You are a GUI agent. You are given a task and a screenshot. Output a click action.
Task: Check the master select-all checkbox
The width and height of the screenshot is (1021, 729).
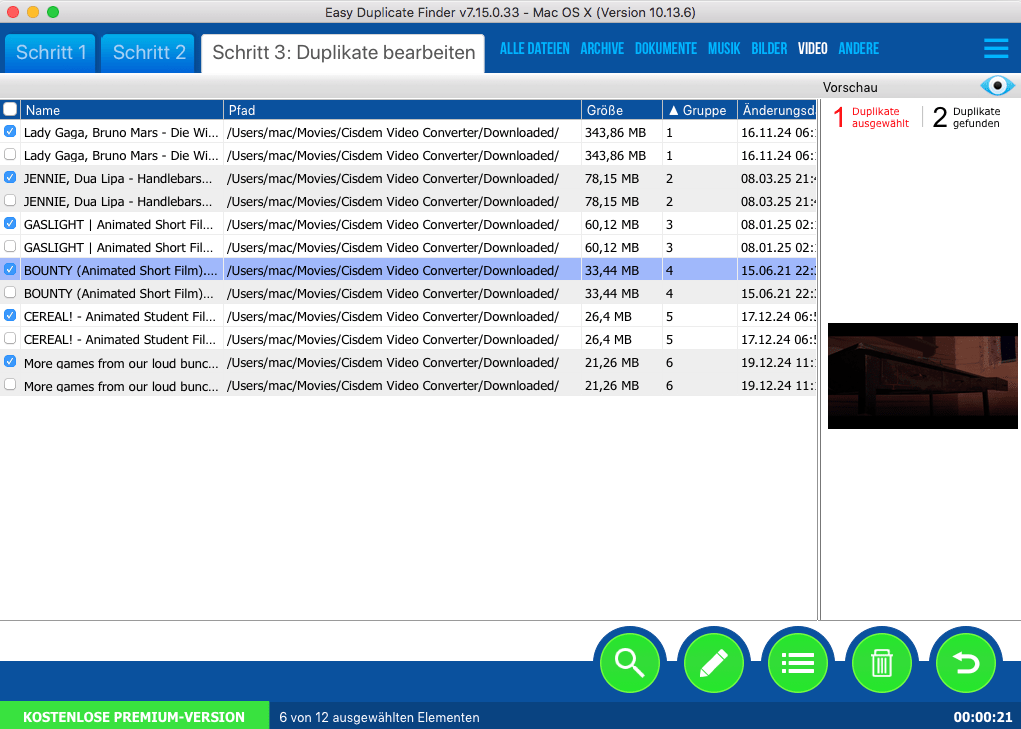(x=11, y=110)
